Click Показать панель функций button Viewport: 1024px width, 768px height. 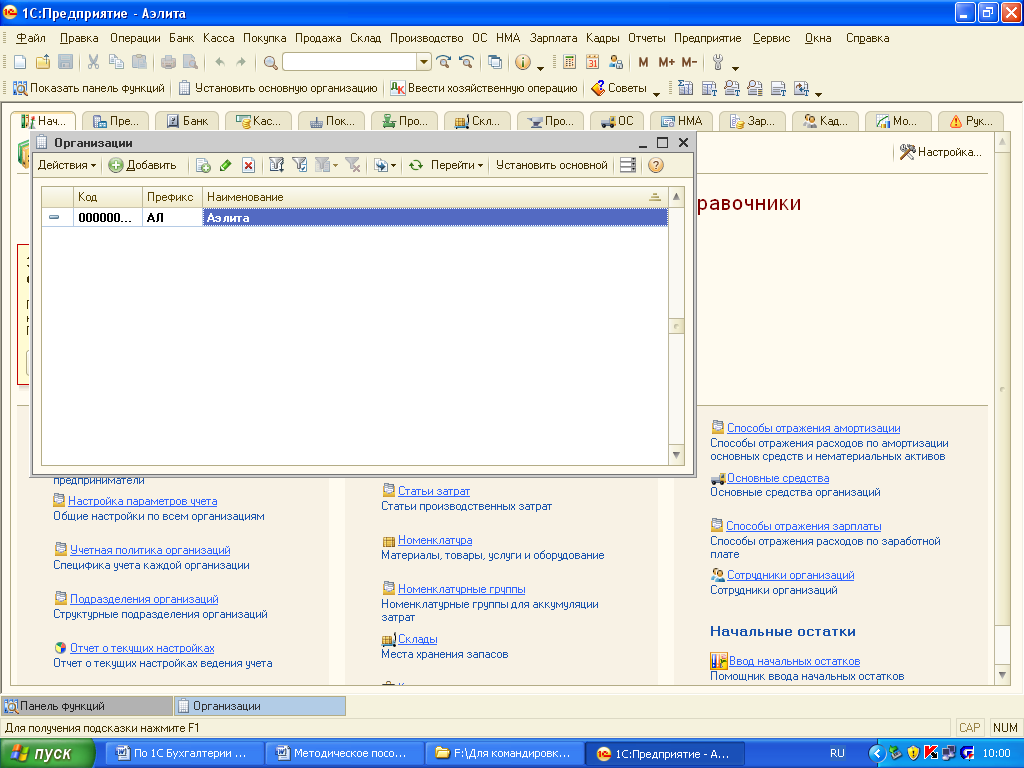click(89, 88)
